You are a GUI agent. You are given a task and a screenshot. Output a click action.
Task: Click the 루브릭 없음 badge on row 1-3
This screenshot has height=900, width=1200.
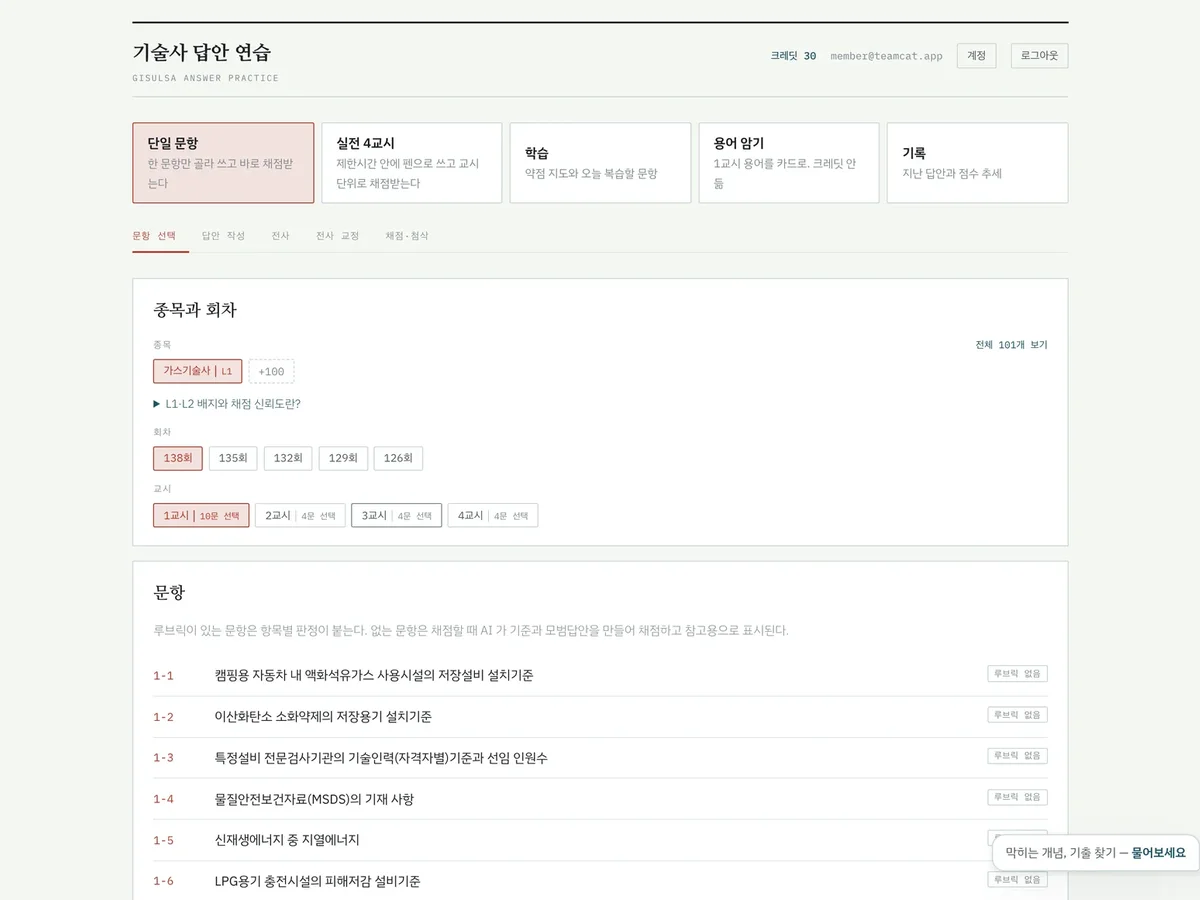click(x=1018, y=756)
